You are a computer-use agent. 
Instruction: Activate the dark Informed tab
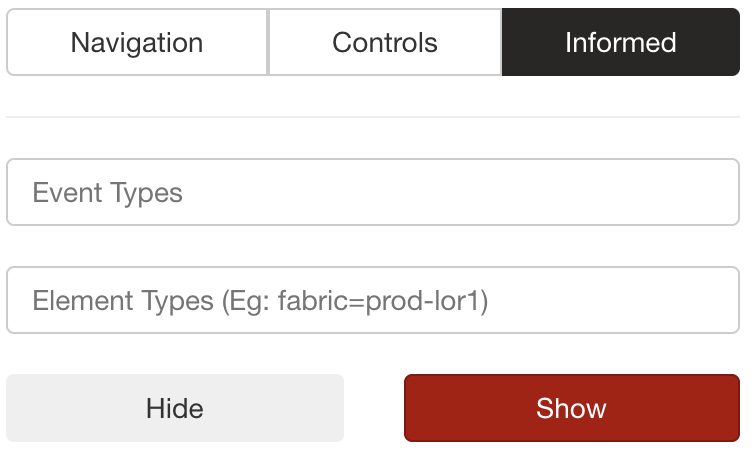[620, 43]
